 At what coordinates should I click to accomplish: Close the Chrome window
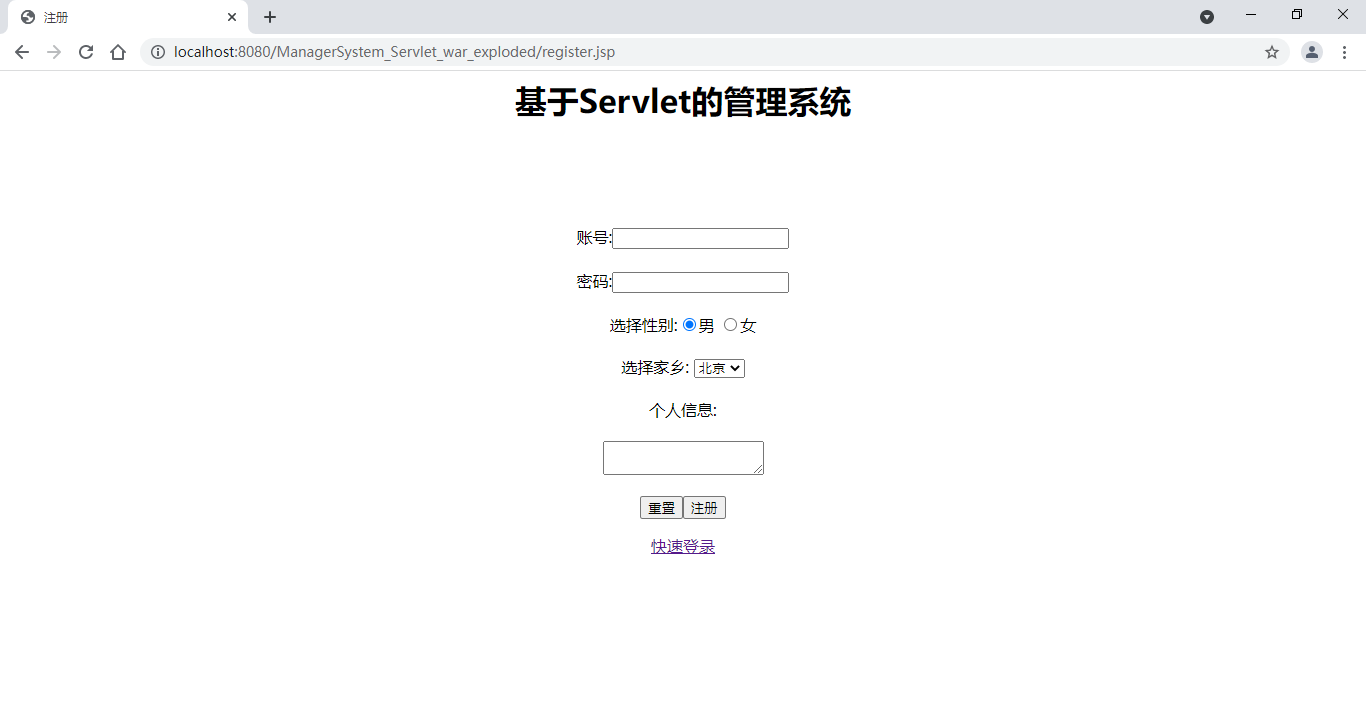1343,14
